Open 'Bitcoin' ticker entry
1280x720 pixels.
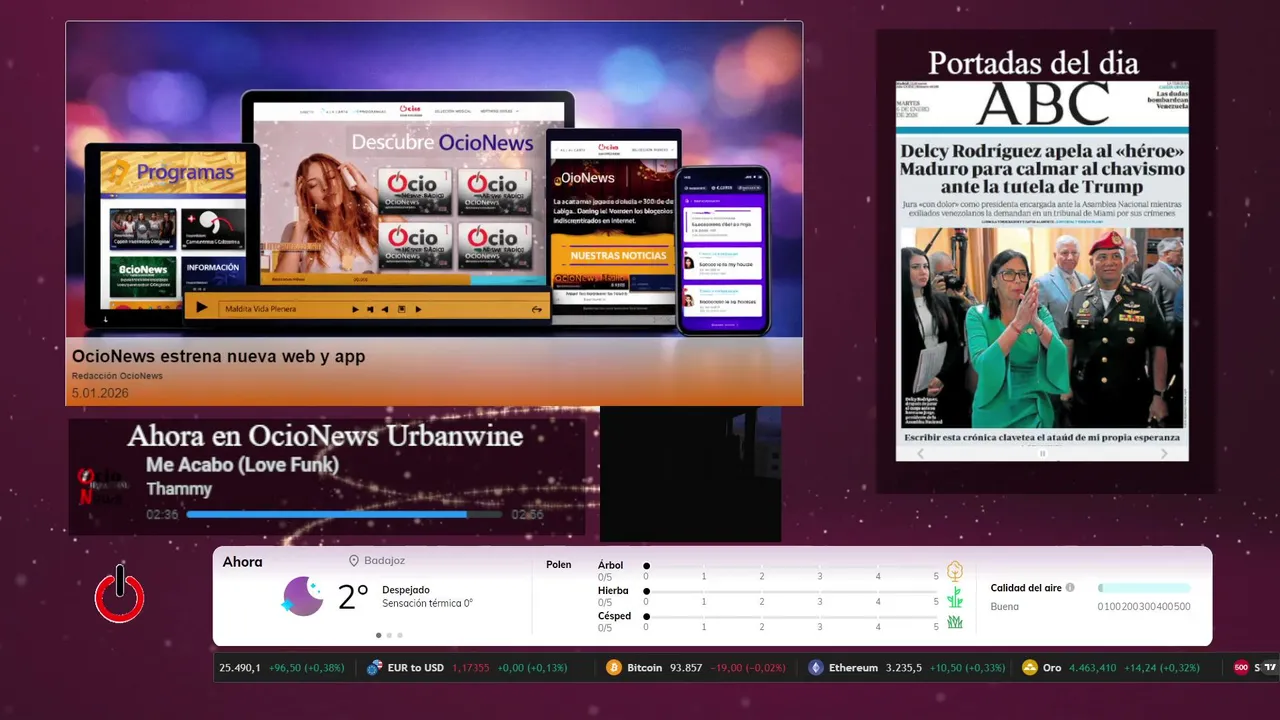click(645, 668)
